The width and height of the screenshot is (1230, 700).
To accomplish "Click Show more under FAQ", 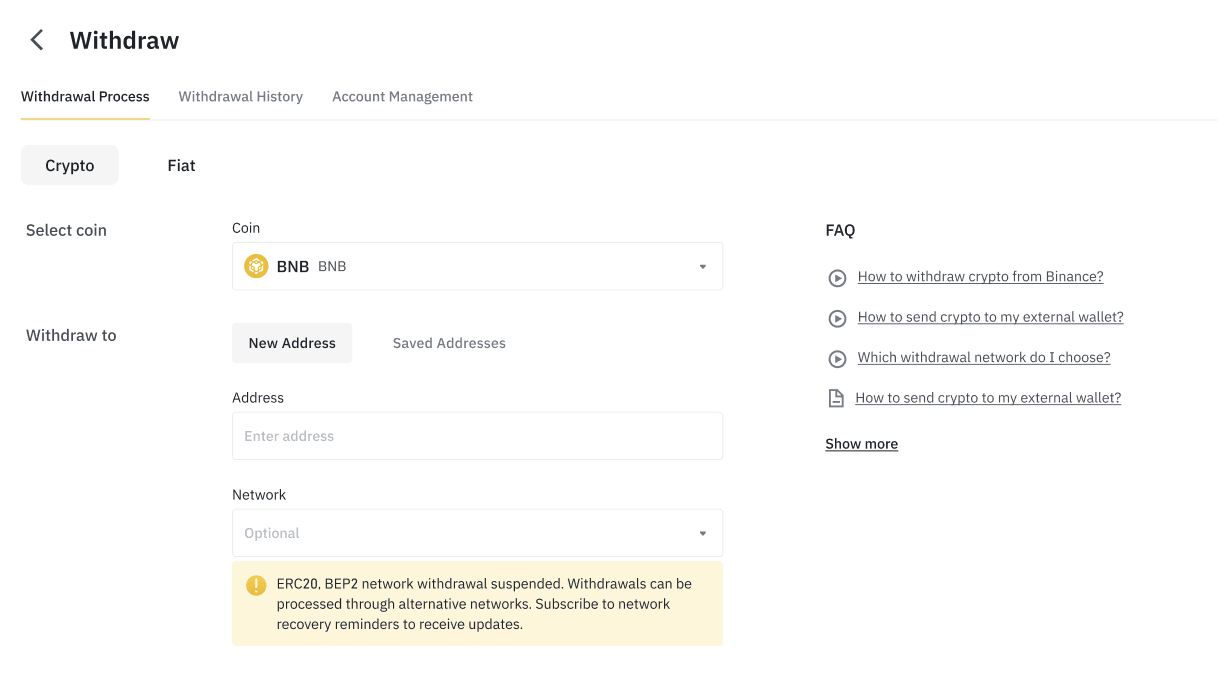I will tap(861, 444).
